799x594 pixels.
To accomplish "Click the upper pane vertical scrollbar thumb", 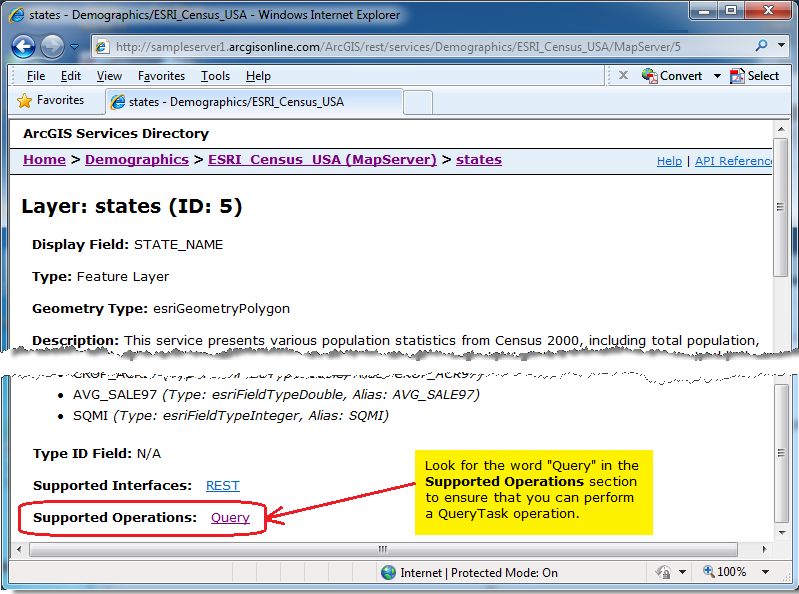I will tap(780, 207).
